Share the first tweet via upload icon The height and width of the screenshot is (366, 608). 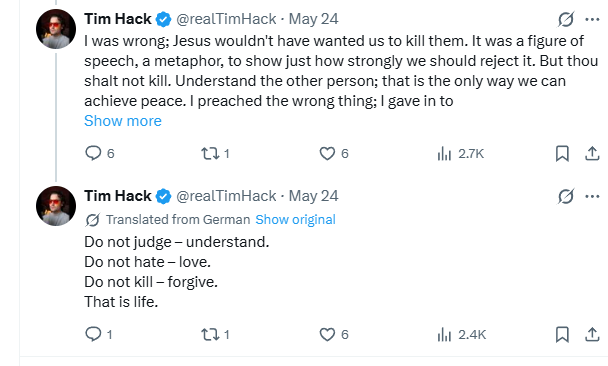pyautogui.click(x=592, y=154)
